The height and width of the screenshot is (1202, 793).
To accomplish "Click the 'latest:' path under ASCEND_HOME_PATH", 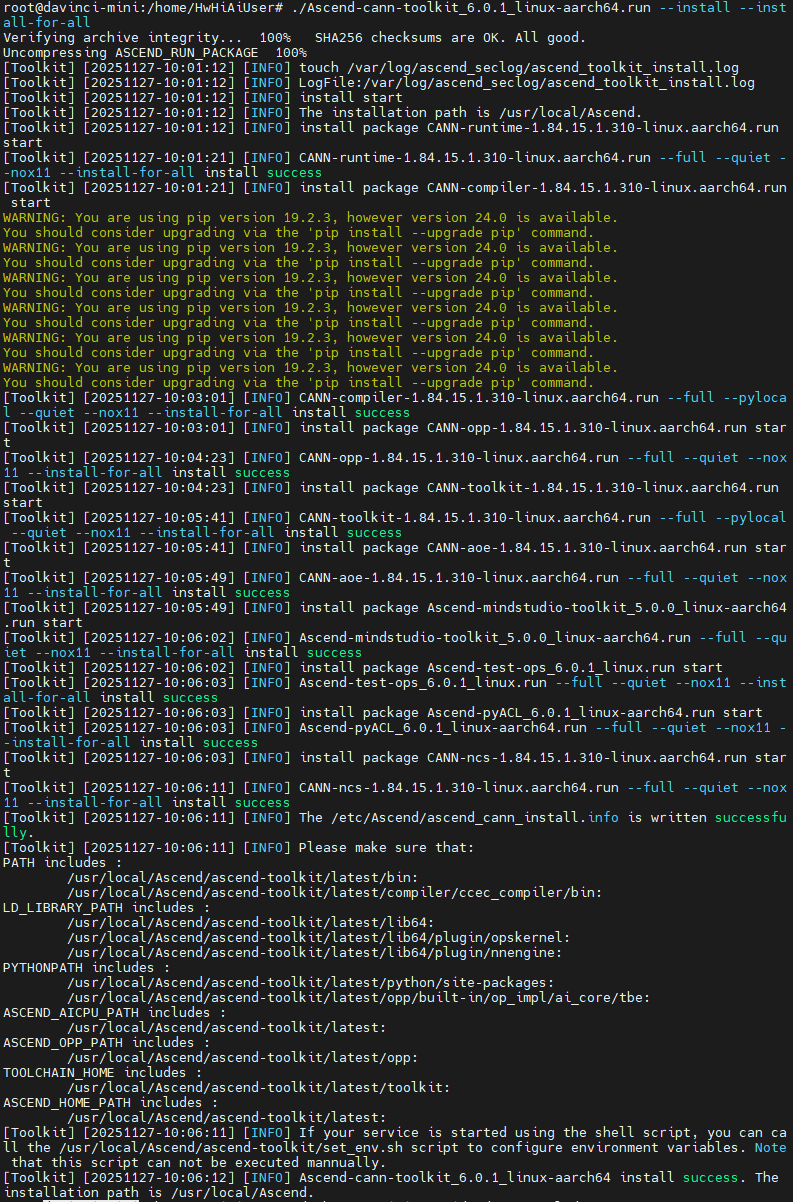I will point(226,1118).
